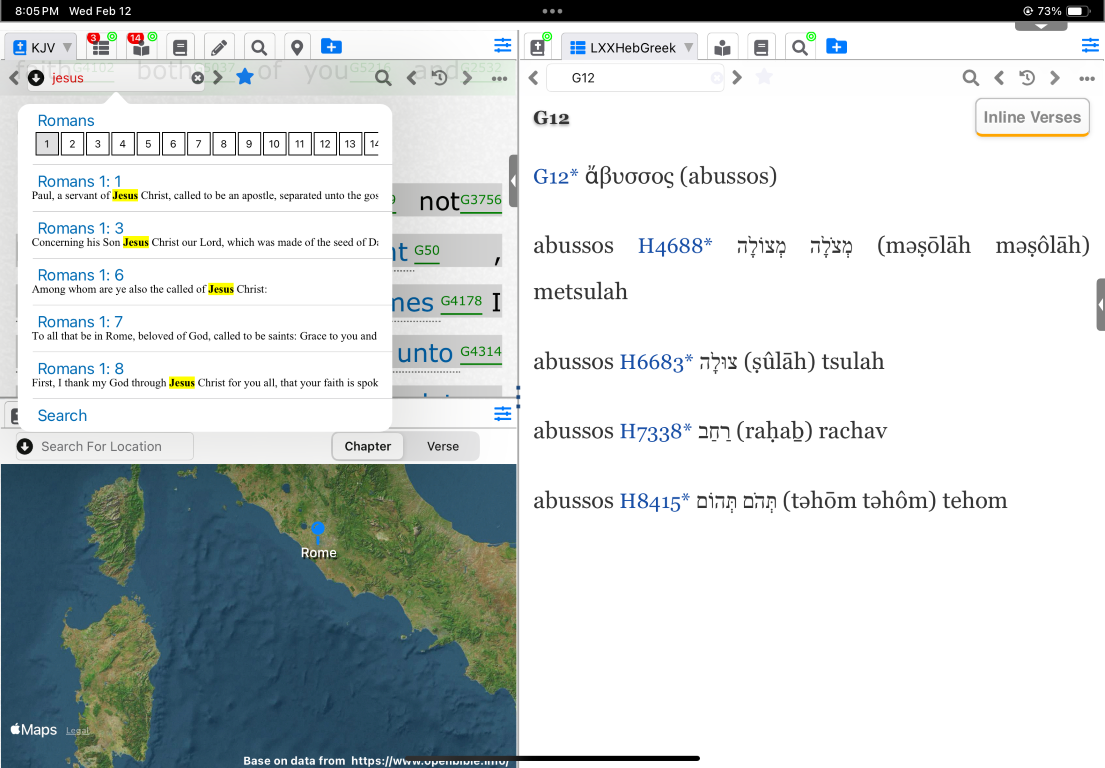Viewport: 1105px width, 768px height.
Task: Click the map pin location tab icon
Action: 296,47
